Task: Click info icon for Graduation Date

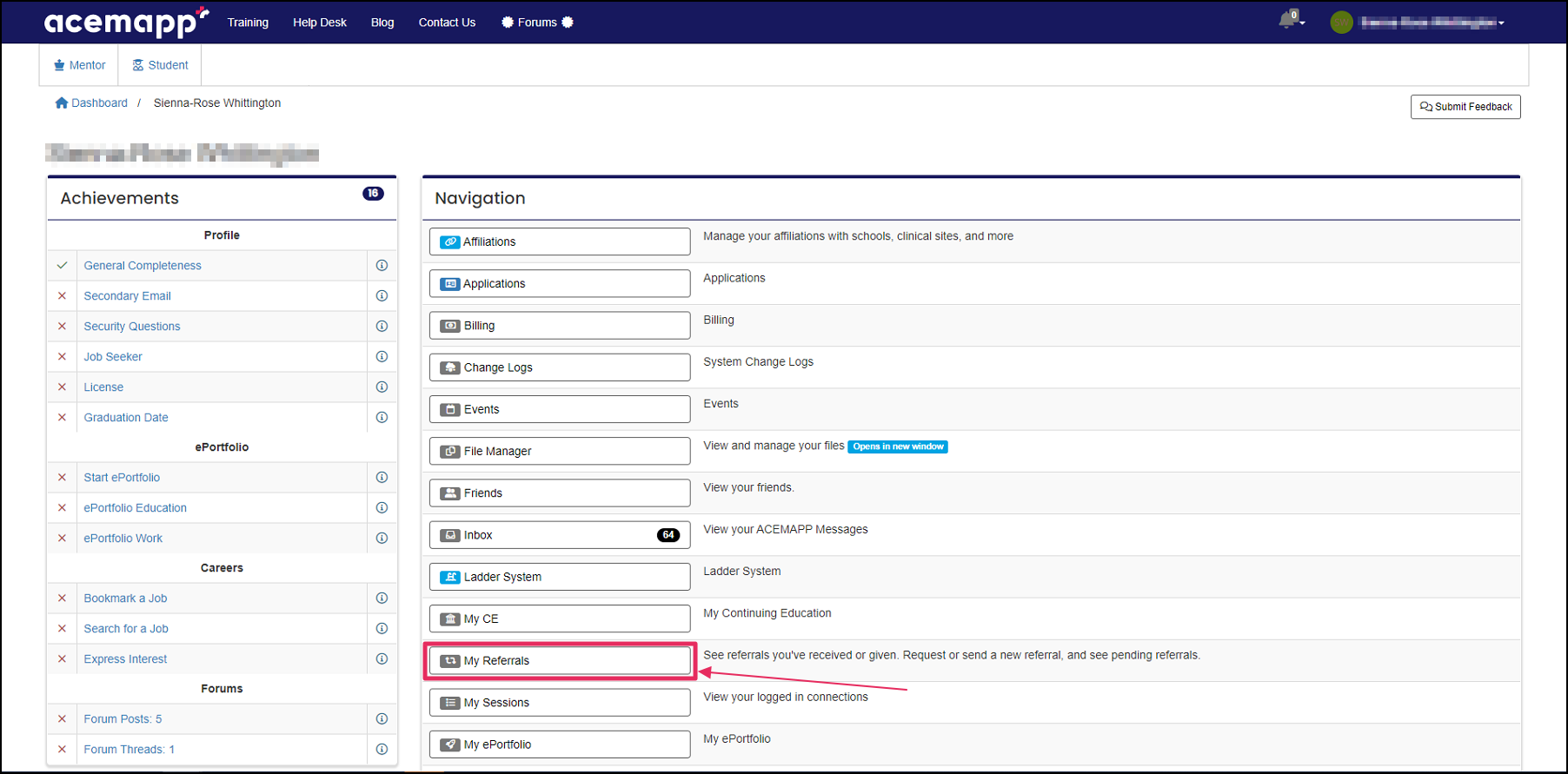Action: [382, 418]
